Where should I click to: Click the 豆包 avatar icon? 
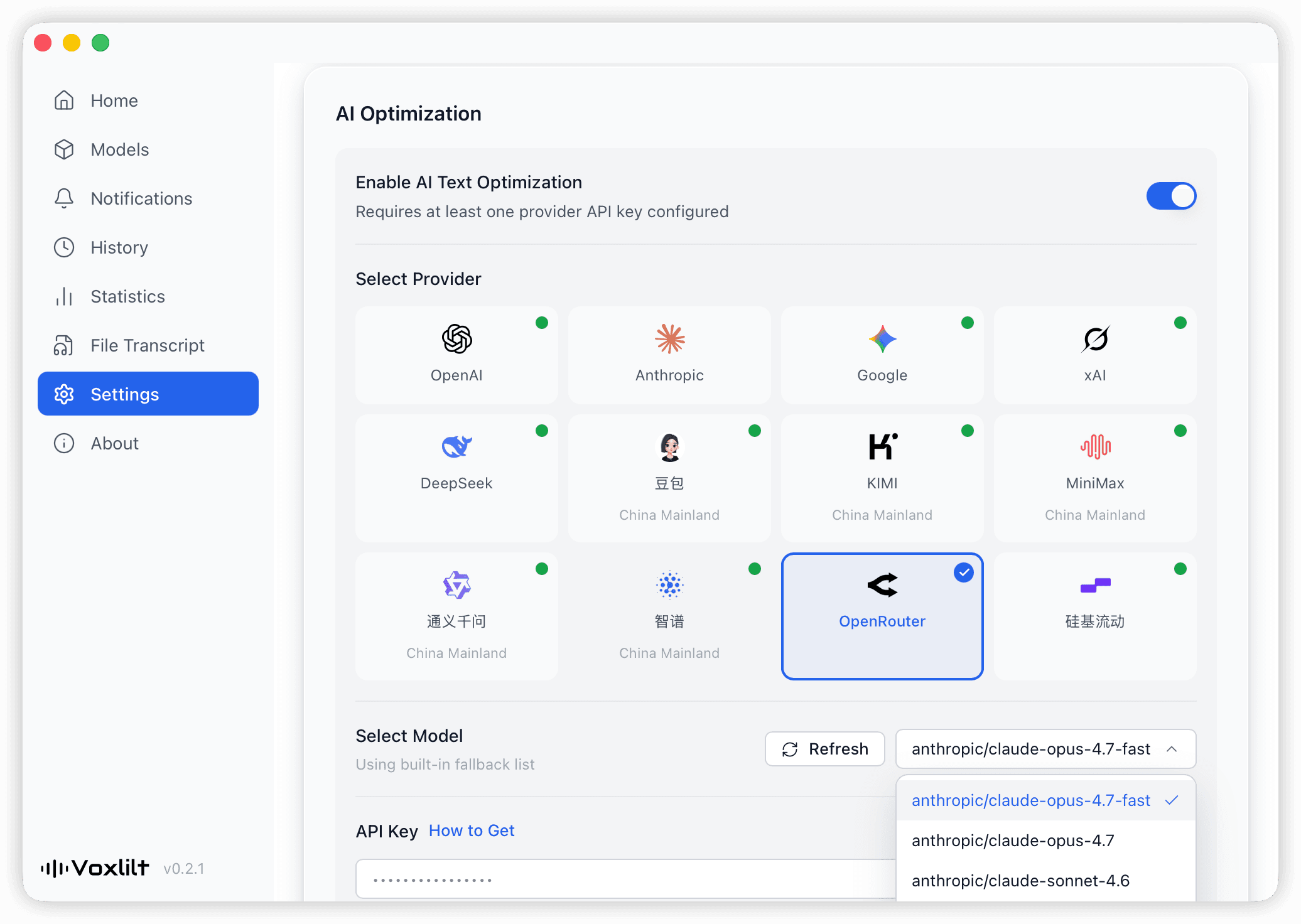(670, 447)
